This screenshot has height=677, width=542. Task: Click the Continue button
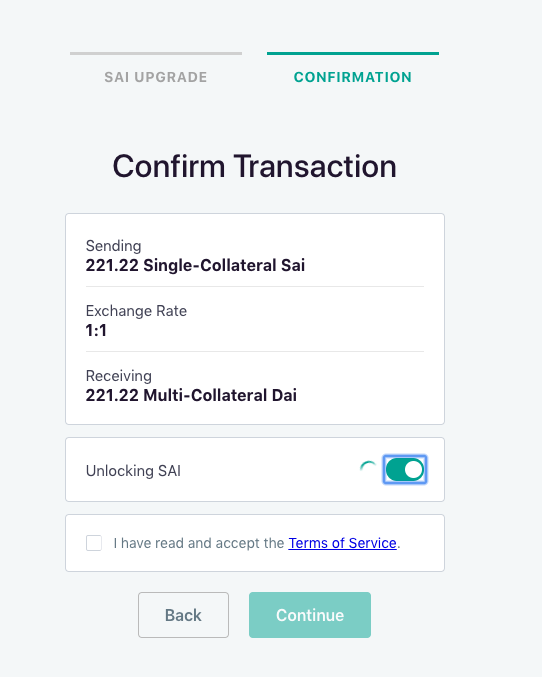[x=310, y=615]
